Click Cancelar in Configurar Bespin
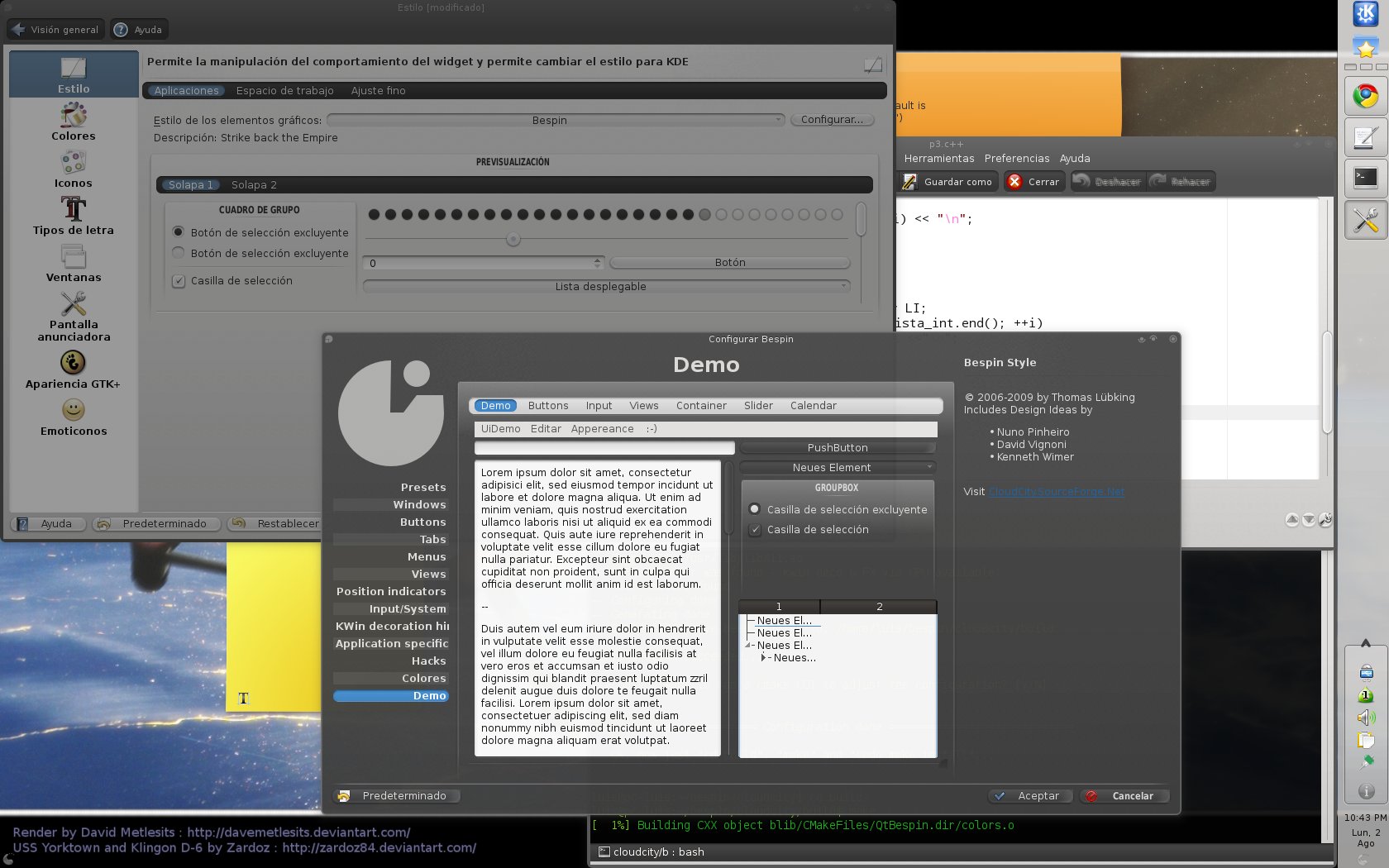This screenshot has width=1389, height=868. point(1124,796)
